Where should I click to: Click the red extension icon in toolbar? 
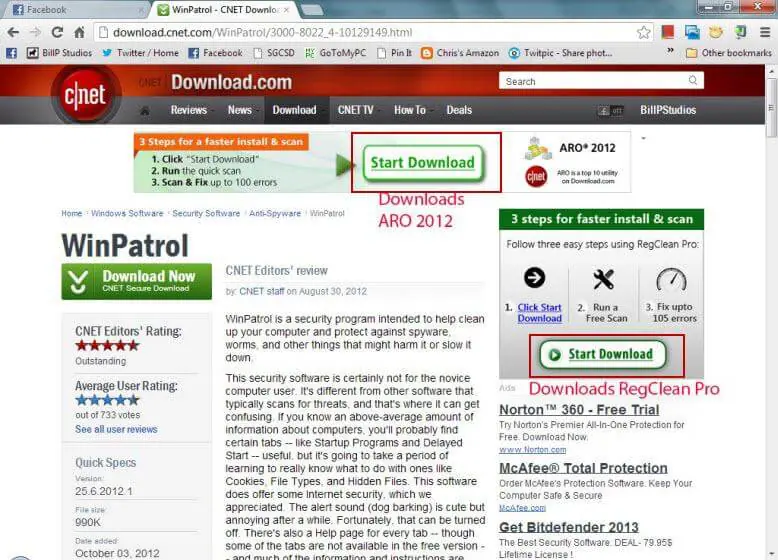668,32
